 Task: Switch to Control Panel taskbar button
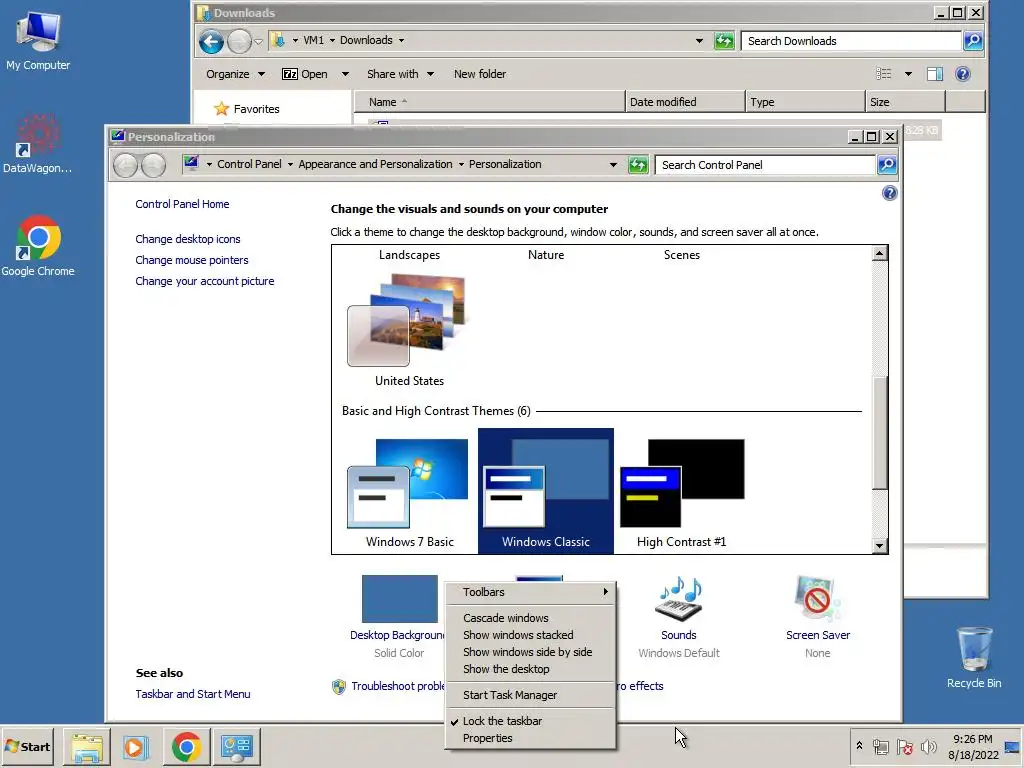tap(236, 747)
